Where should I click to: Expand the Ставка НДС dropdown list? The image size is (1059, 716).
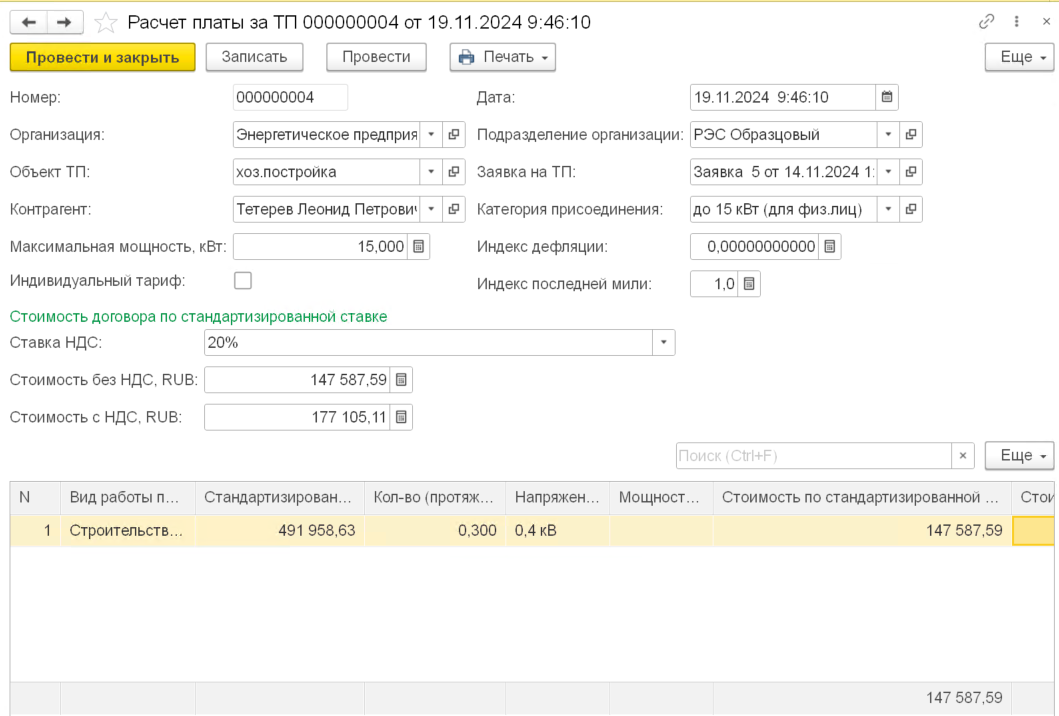click(x=663, y=343)
